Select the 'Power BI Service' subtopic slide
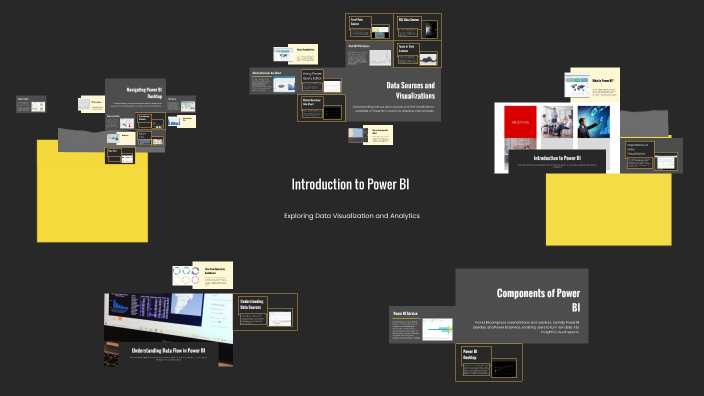The width and height of the screenshot is (704, 396). pos(422,325)
